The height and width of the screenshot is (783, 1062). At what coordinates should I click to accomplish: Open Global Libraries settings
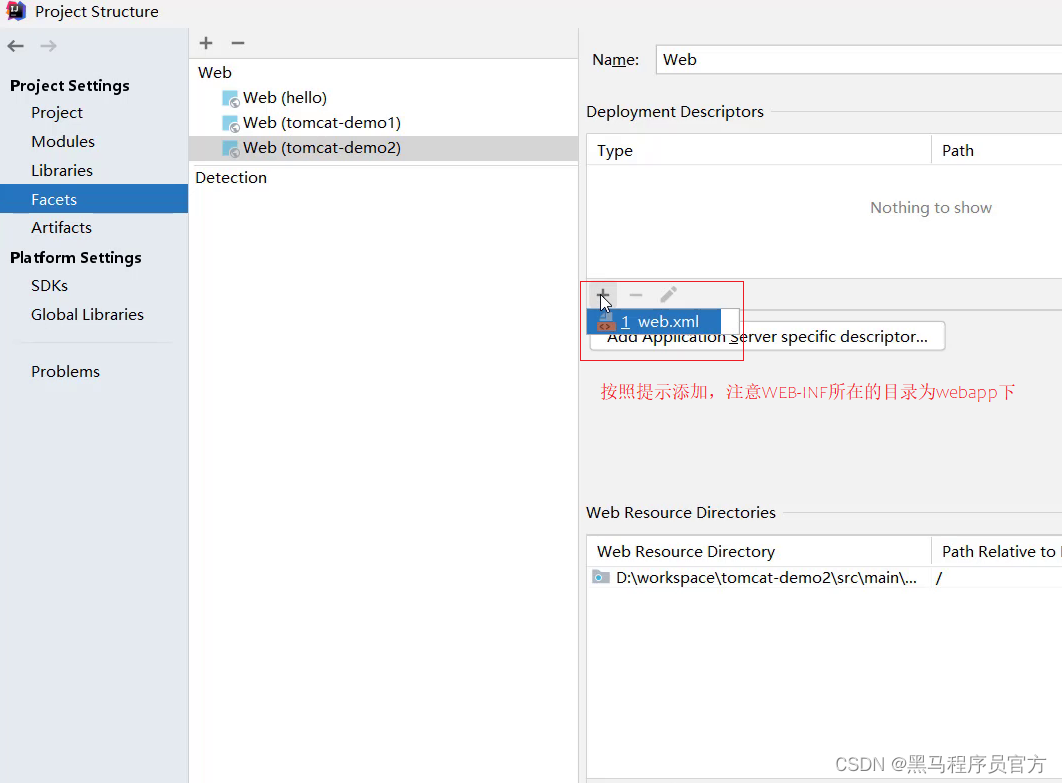point(87,314)
